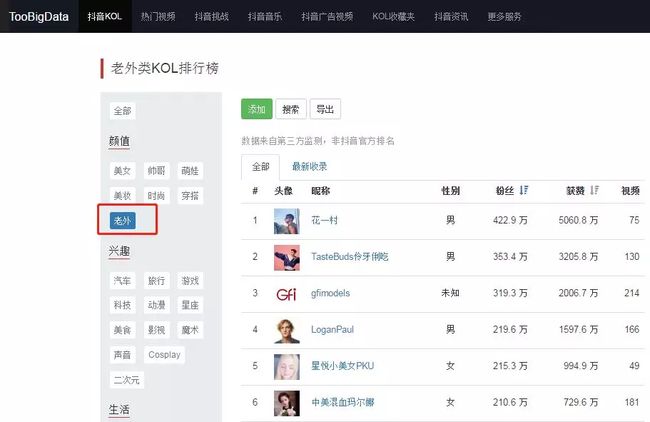The height and width of the screenshot is (422, 650).
Task: Open 花一村 avatar thumbnail
Action: [x=286, y=221]
